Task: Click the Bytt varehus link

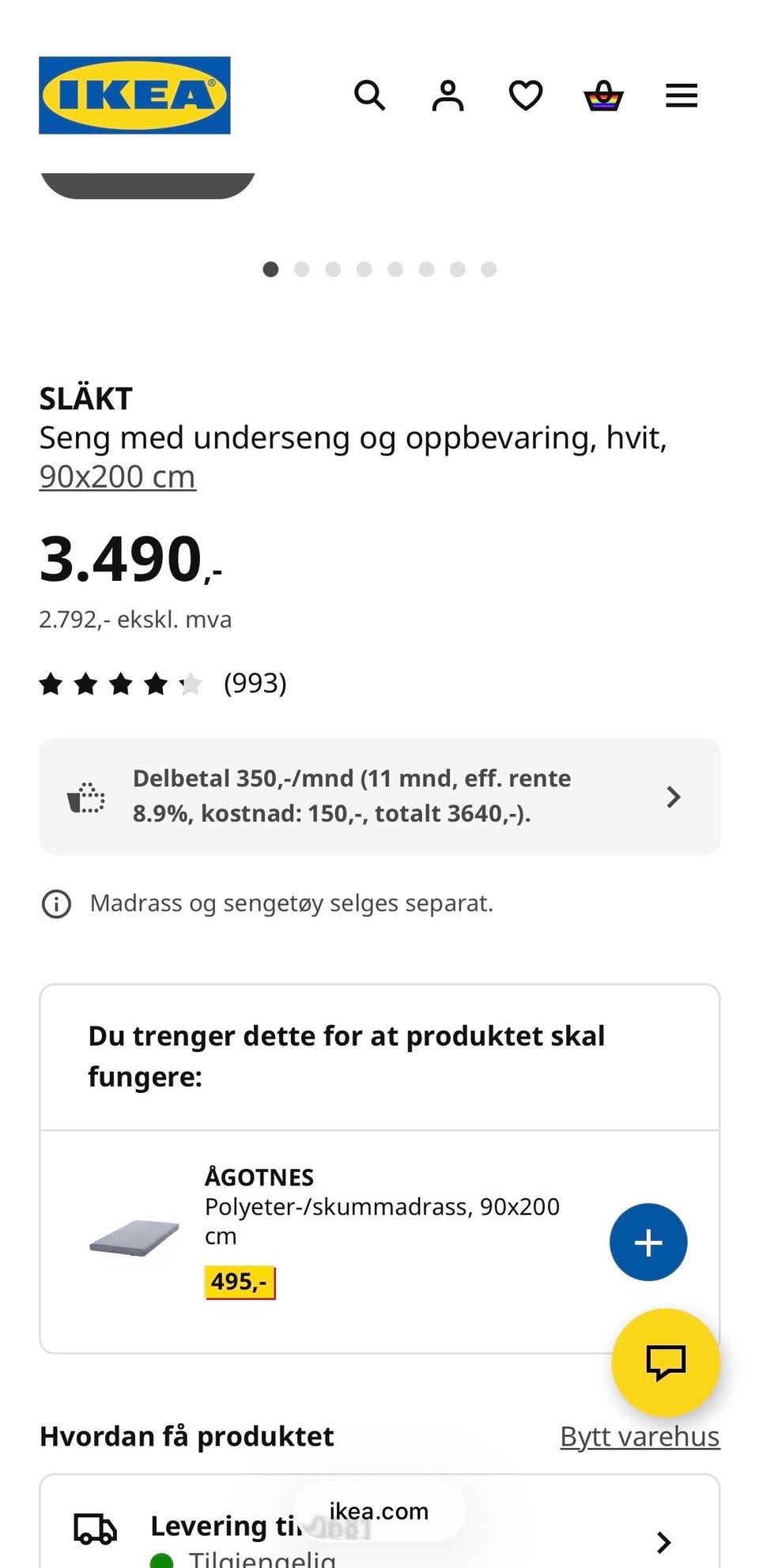Action: (x=640, y=1436)
